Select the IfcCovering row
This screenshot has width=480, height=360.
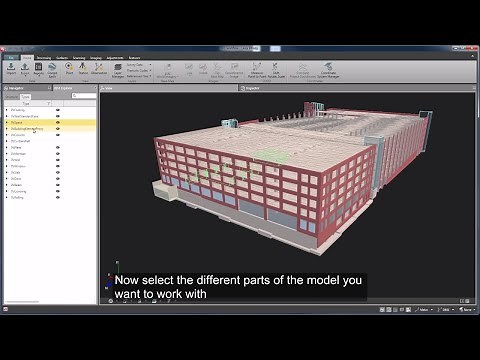click(x=50, y=191)
